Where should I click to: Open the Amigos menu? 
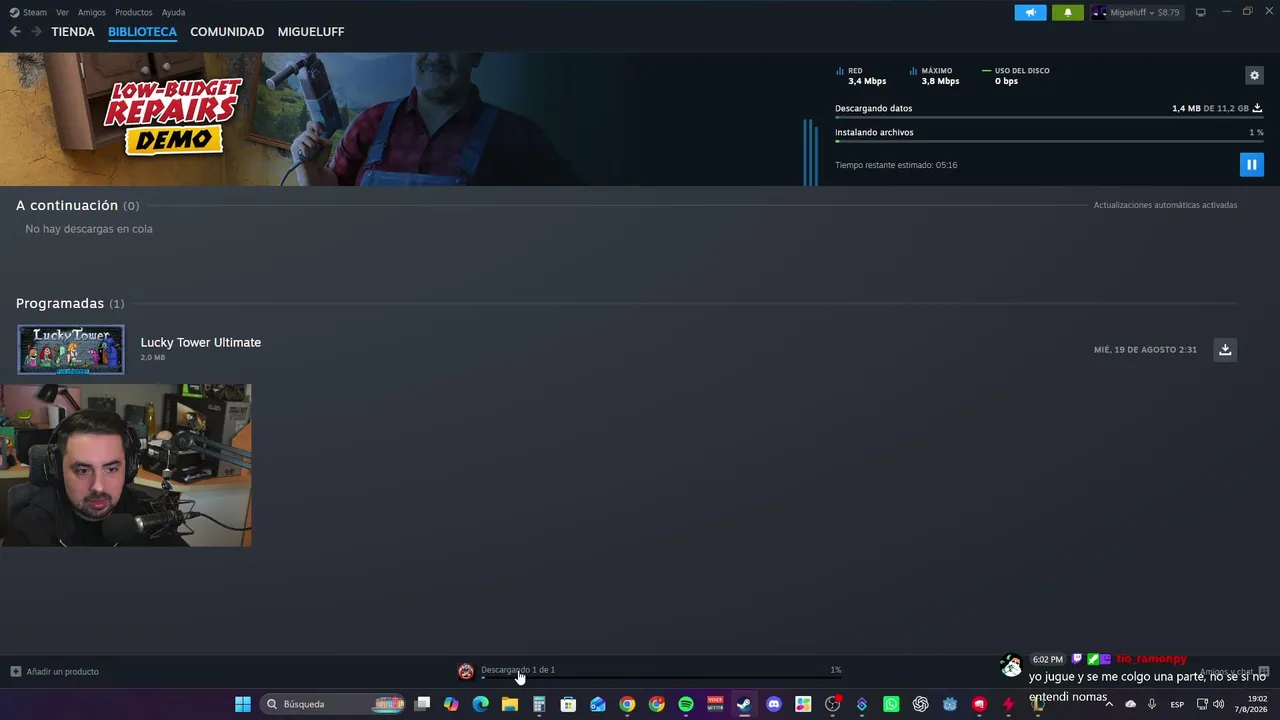[x=92, y=13]
